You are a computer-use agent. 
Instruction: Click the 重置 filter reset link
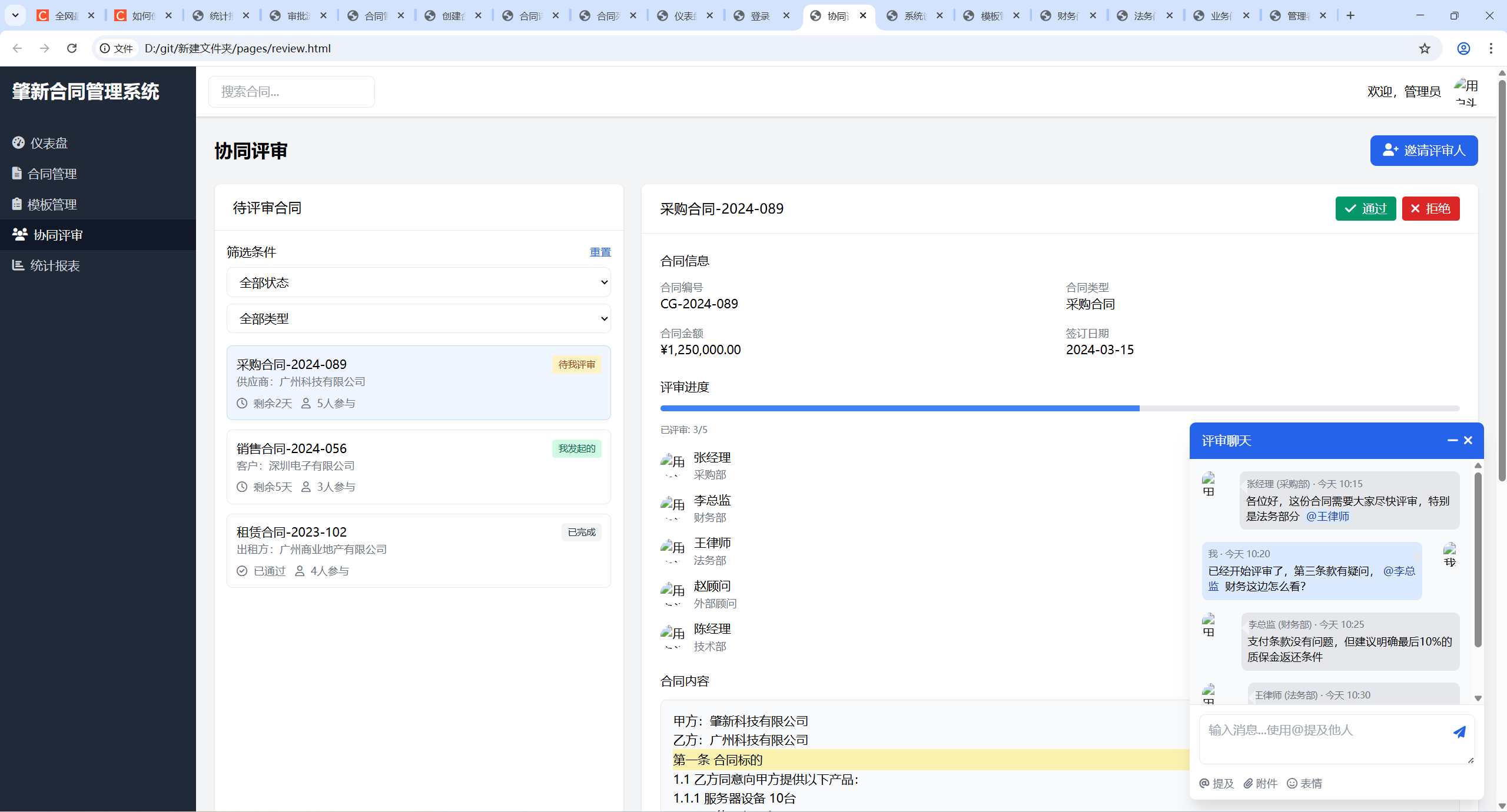click(x=600, y=252)
